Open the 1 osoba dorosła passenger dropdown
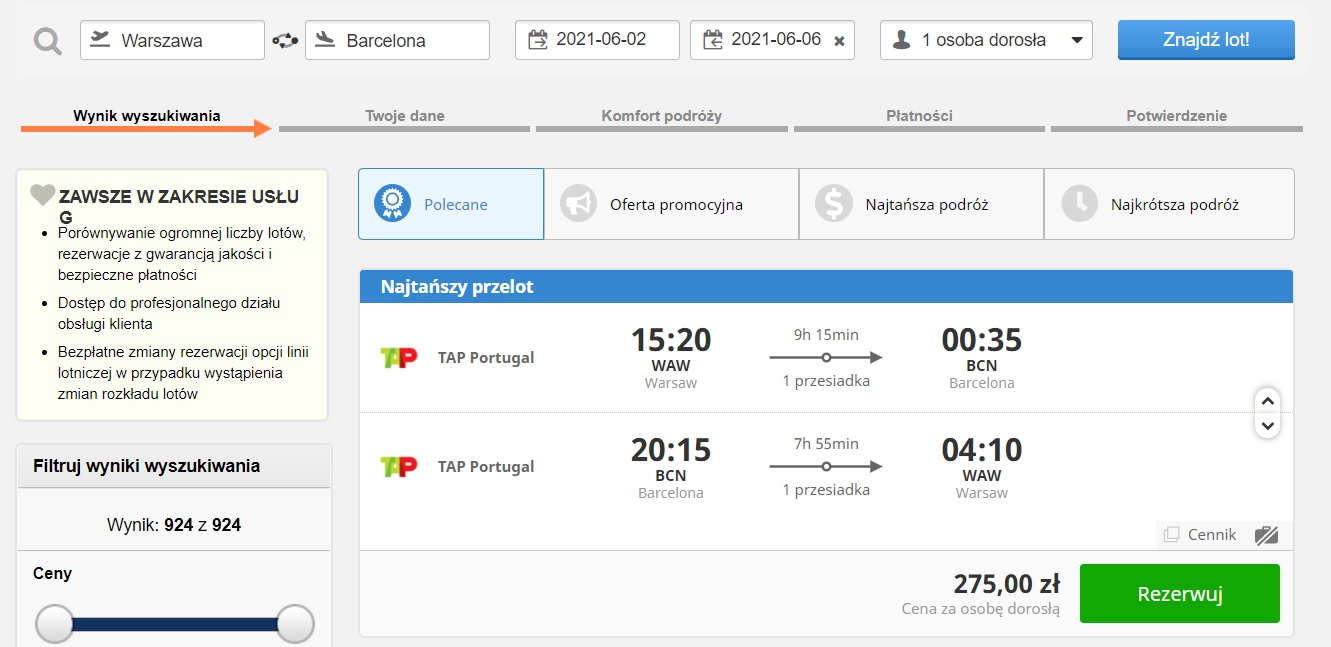 pos(986,40)
